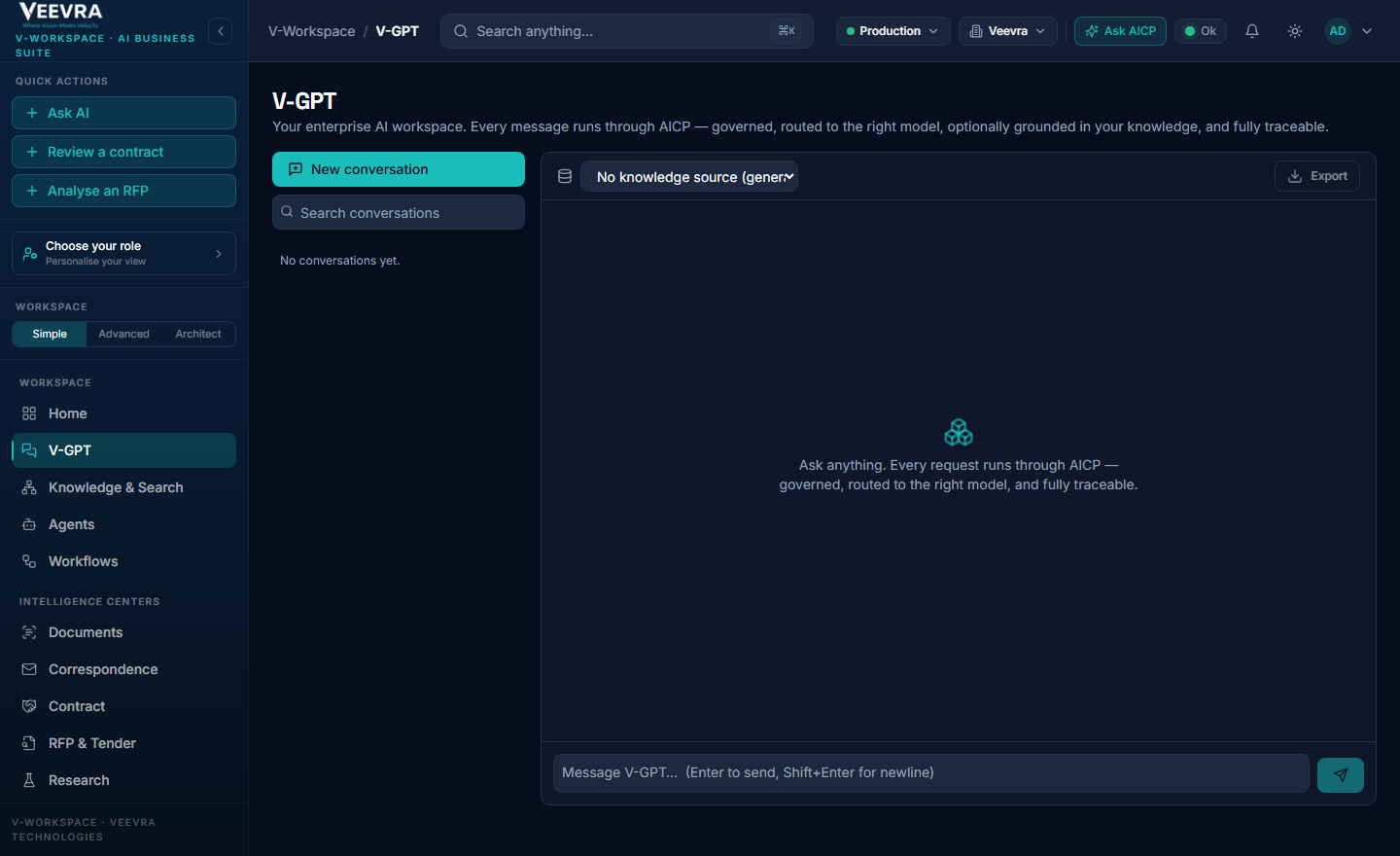Viewport: 1400px width, 856px height.
Task: Click the Correspondence envelope icon
Action: click(29, 669)
